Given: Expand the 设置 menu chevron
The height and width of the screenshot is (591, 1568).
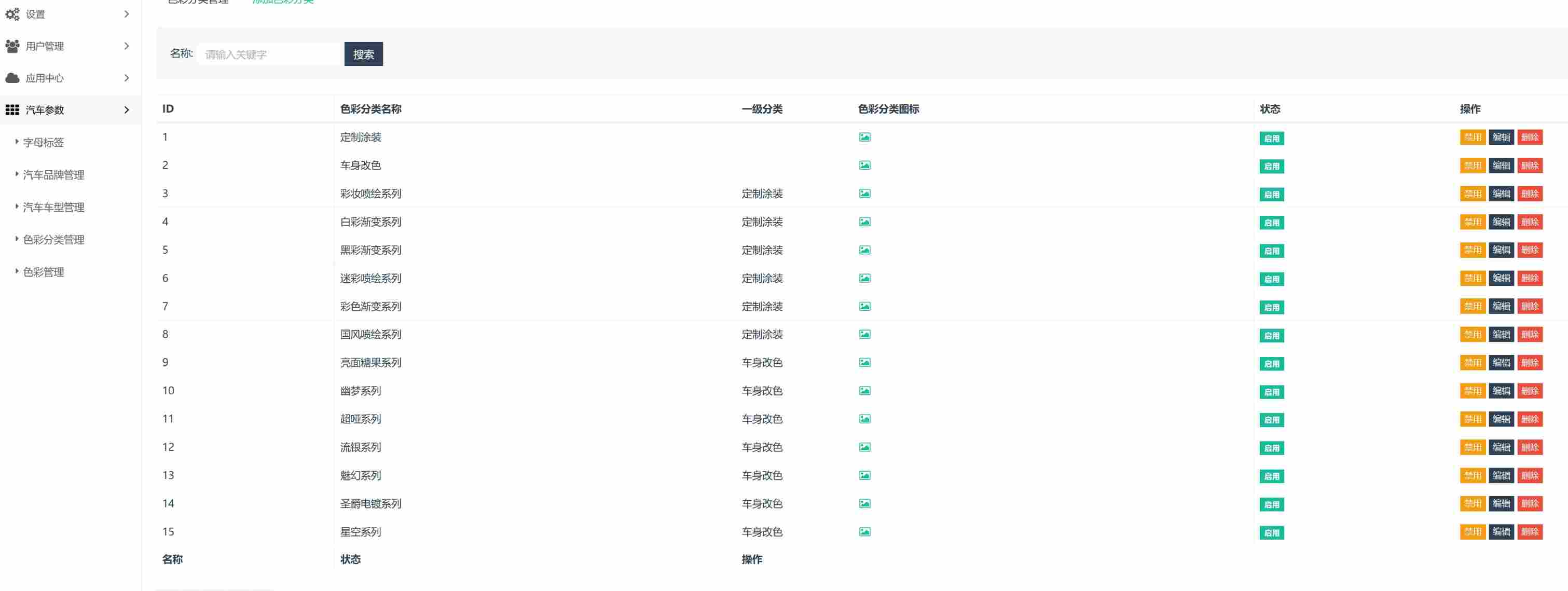Looking at the screenshot, I should coord(127,14).
